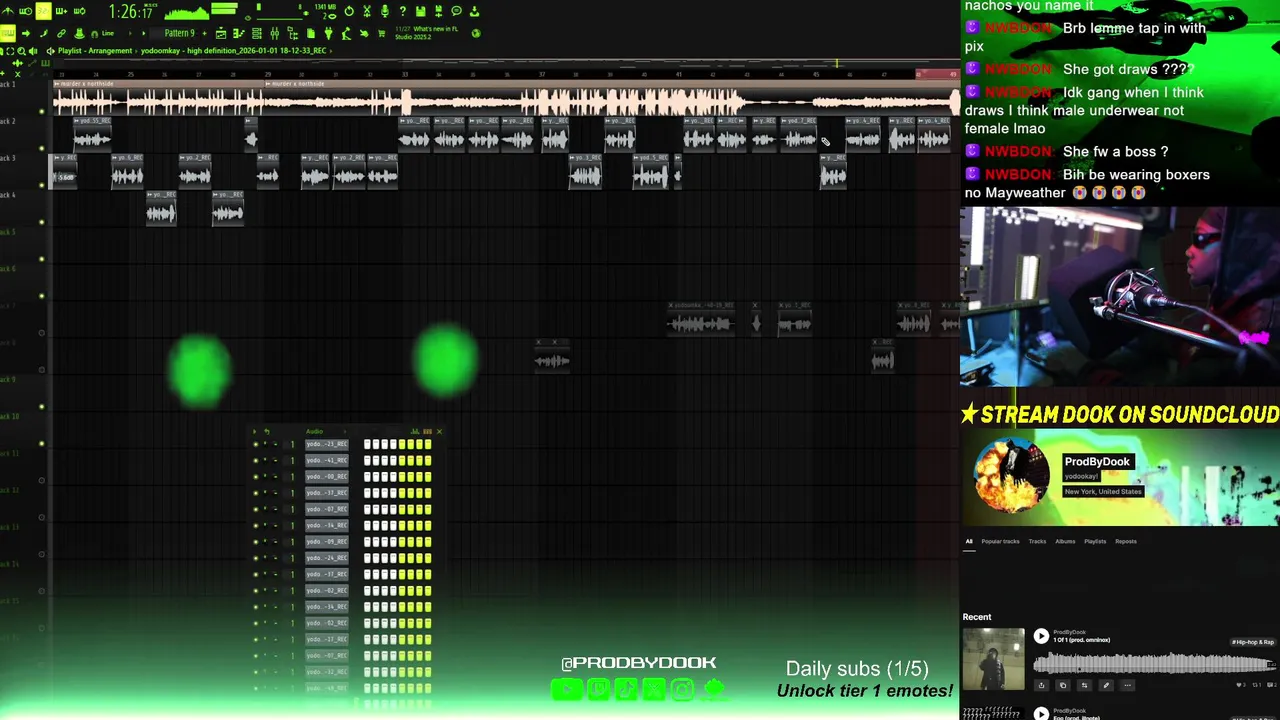Screen dimensions: 1280x720
Task: Click the zoom magnifier icon in playlist toolbar
Action: tap(21, 50)
